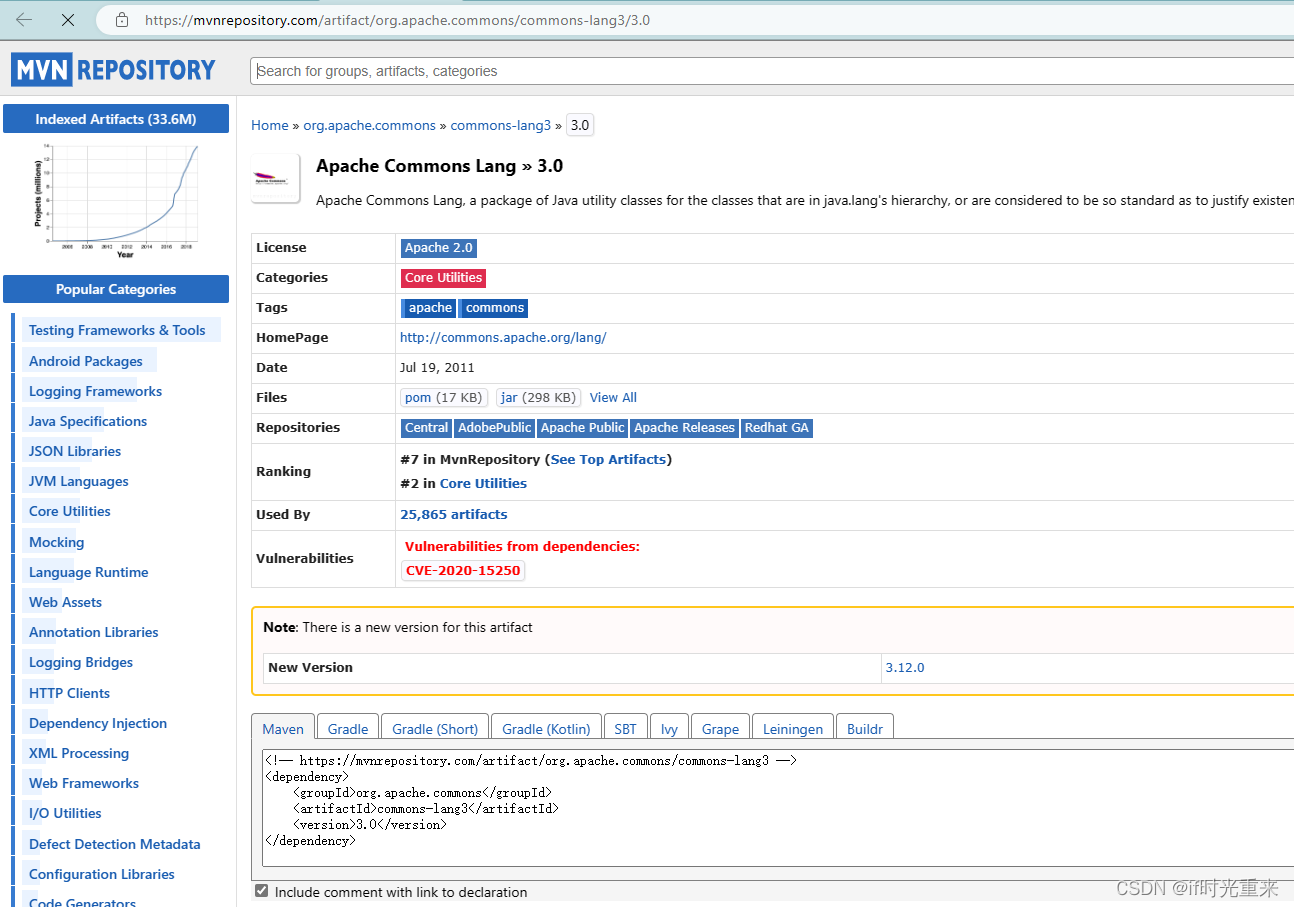Open Logging Bridges category
Screen dimensions: 1294x907
click(x=81, y=662)
